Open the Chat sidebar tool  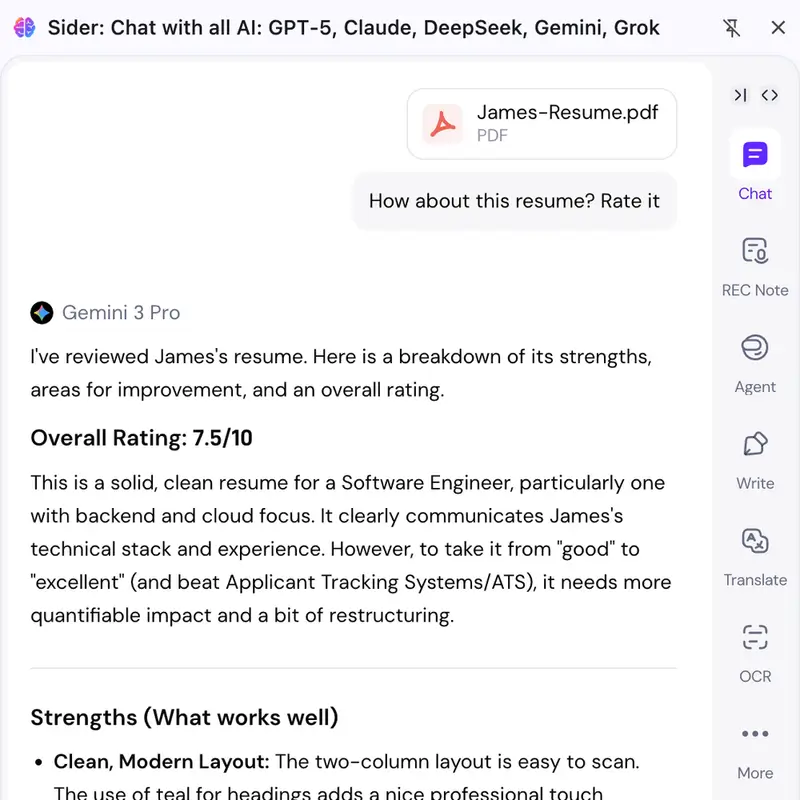pyautogui.click(x=755, y=167)
